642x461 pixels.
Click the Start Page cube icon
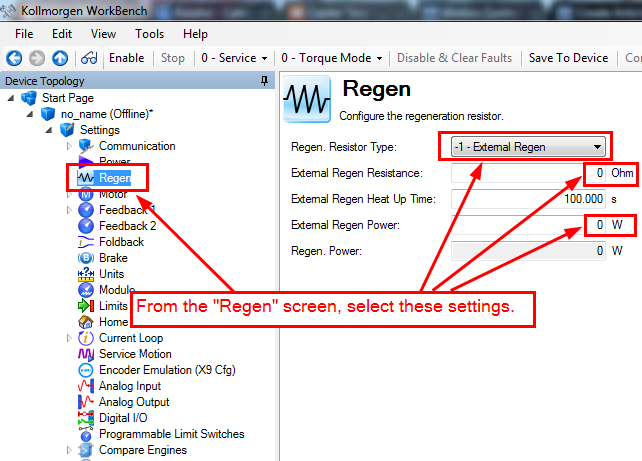29,98
